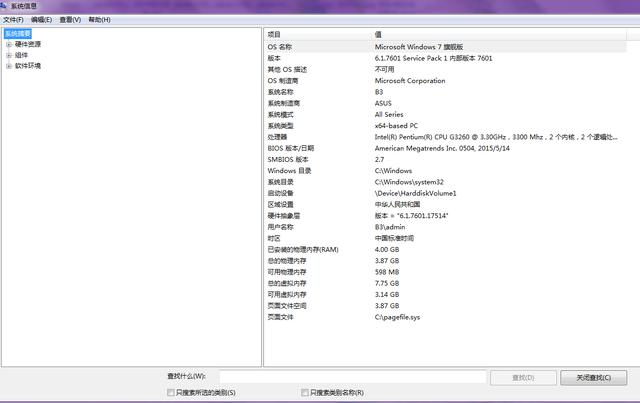Select 硬件资源 in the tree
This screenshot has height=403, width=640.
pyautogui.click(x=28, y=44)
